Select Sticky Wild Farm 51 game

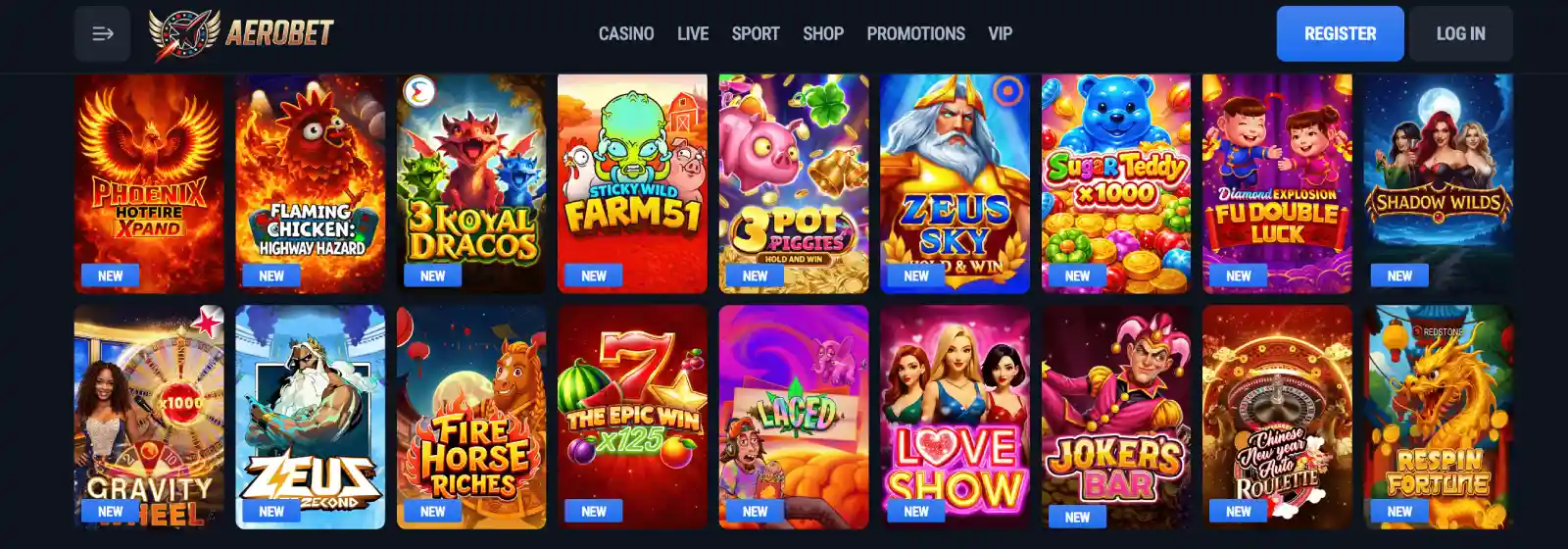pyautogui.click(x=632, y=183)
